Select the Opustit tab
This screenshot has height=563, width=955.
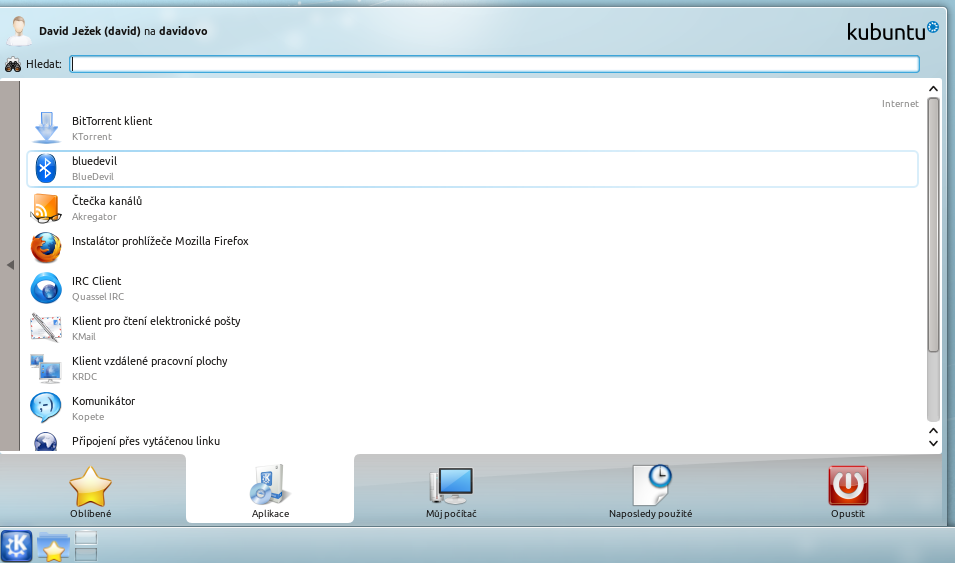point(848,492)
